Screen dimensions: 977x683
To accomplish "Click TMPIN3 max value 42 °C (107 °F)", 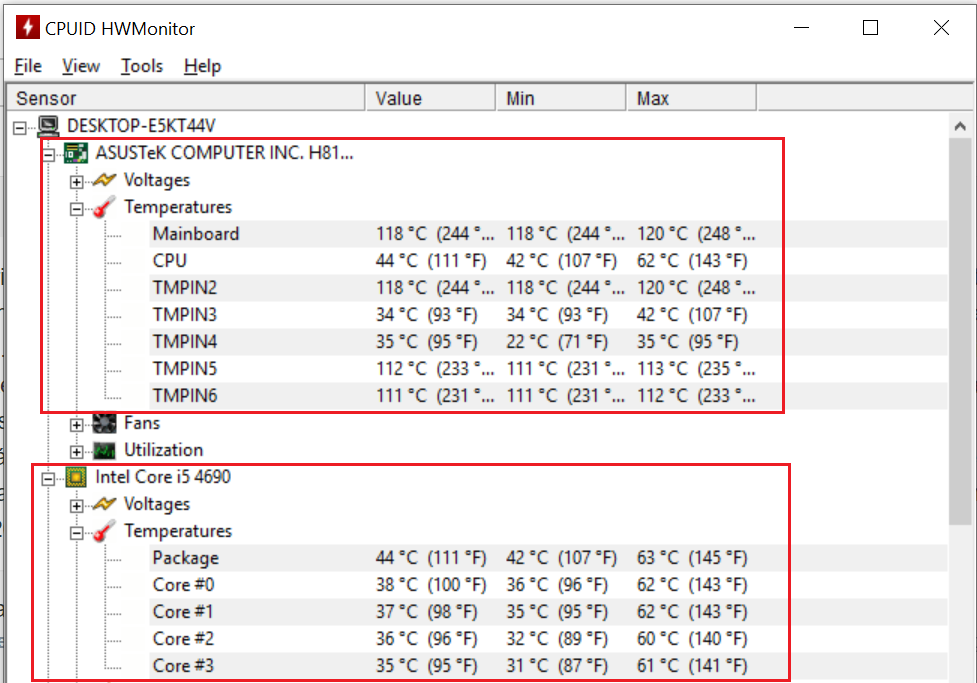I will [692, 315].
